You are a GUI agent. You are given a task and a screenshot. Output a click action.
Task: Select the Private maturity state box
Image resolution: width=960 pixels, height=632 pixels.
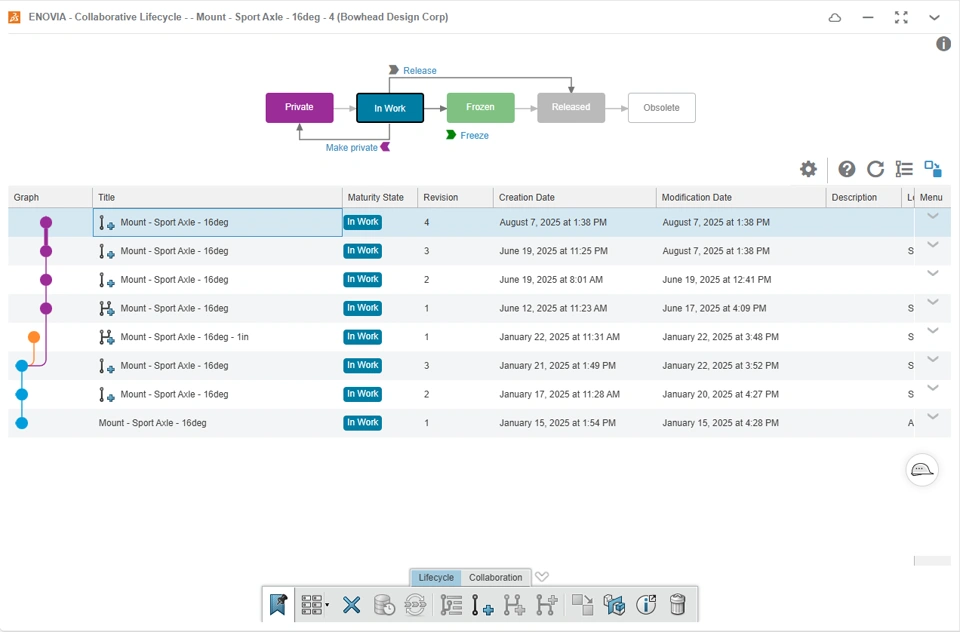(x=299, y=108)
